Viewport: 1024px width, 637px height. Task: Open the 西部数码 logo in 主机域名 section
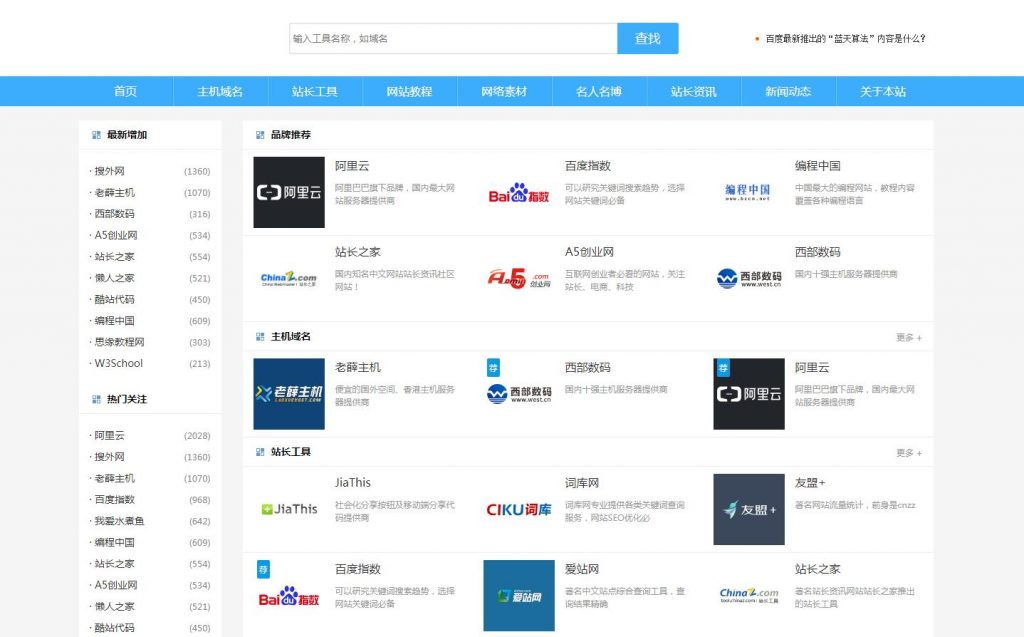519,394
